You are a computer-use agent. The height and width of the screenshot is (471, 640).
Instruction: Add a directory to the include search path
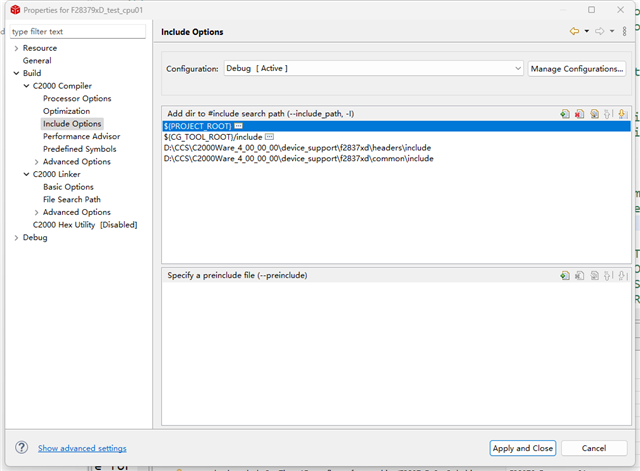point(565,114)
